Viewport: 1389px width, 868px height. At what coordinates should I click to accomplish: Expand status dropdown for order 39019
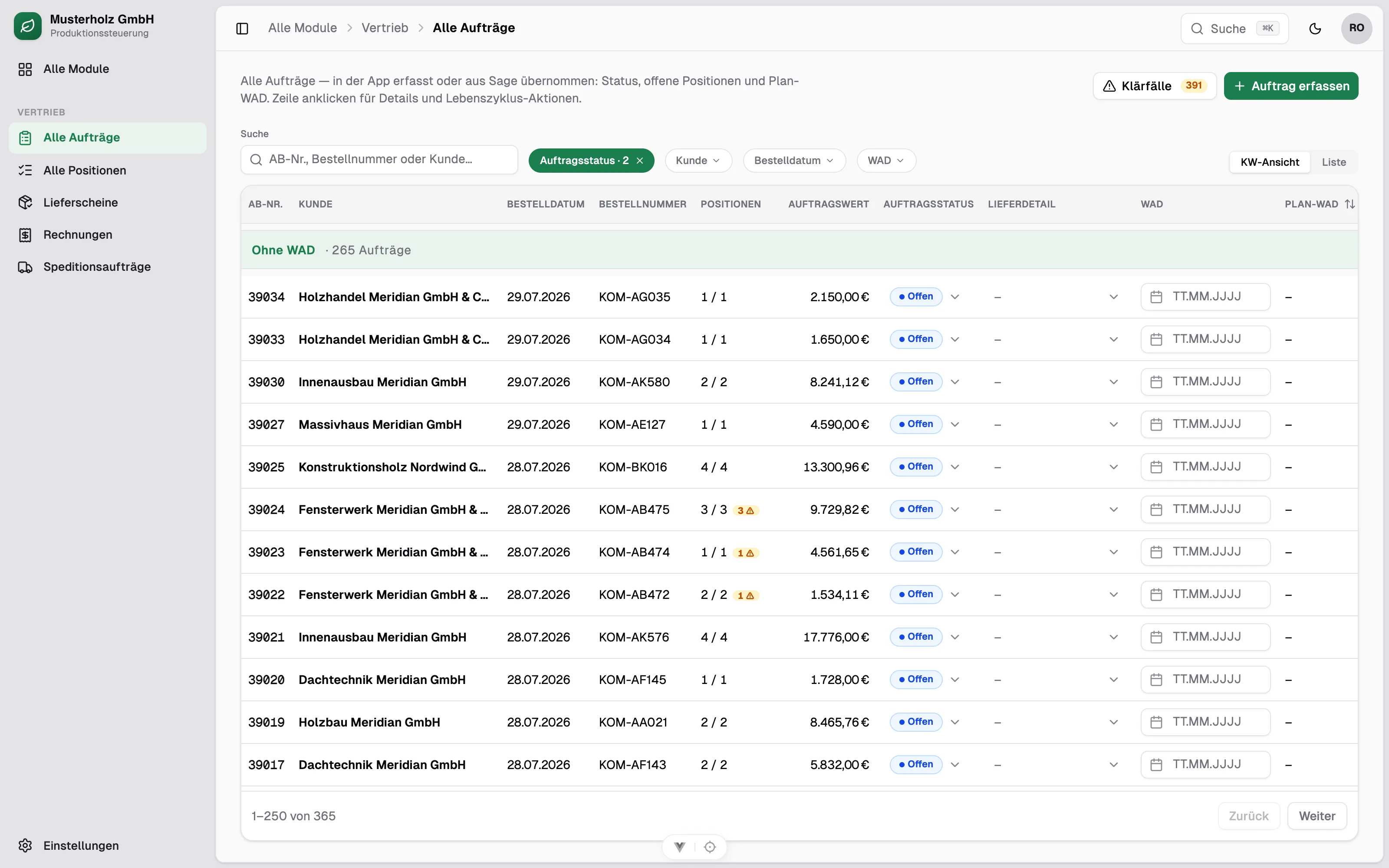(955, 722)
